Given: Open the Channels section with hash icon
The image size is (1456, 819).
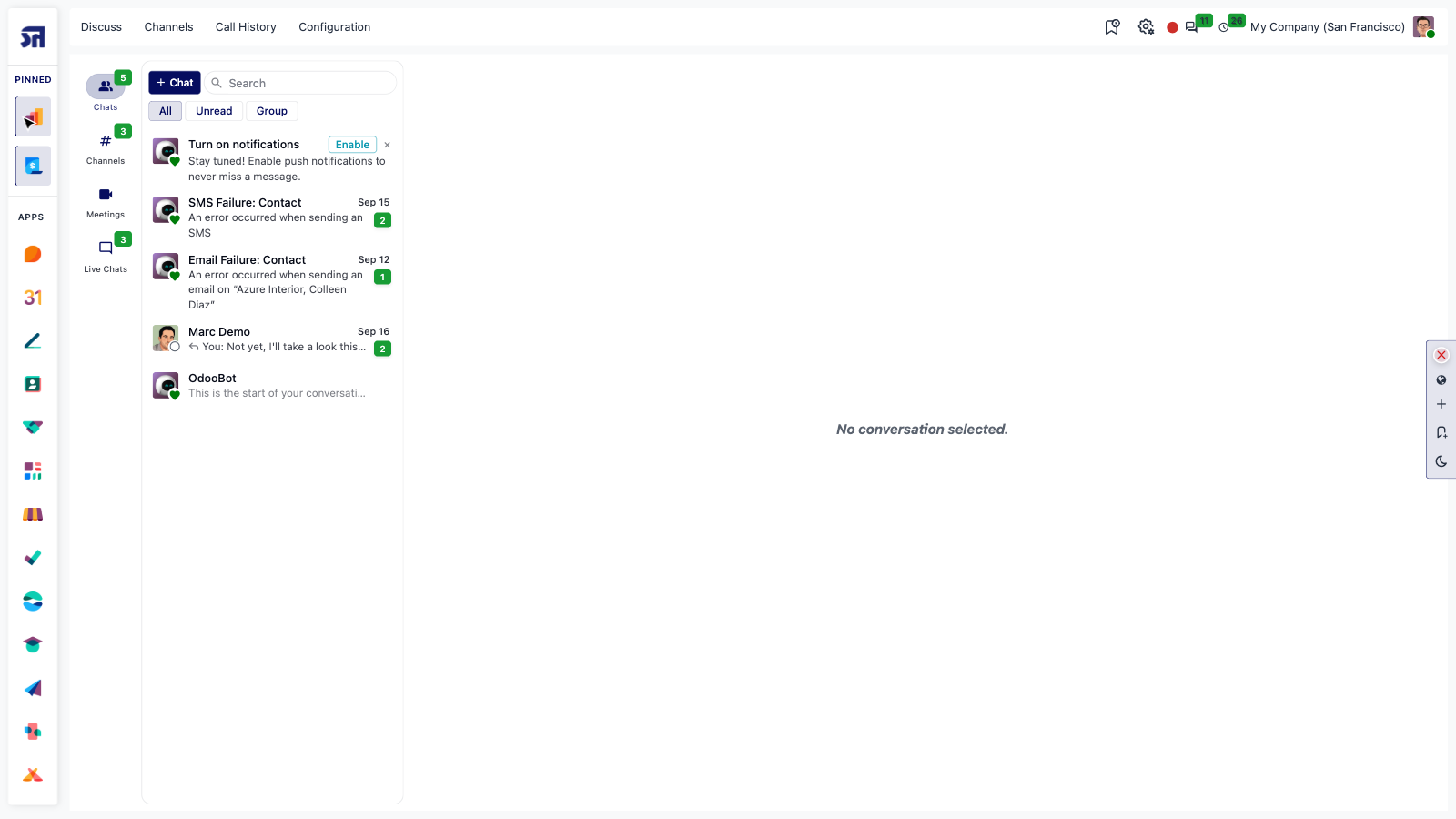Looking at the screenshot, I should (x=106, y=147).
